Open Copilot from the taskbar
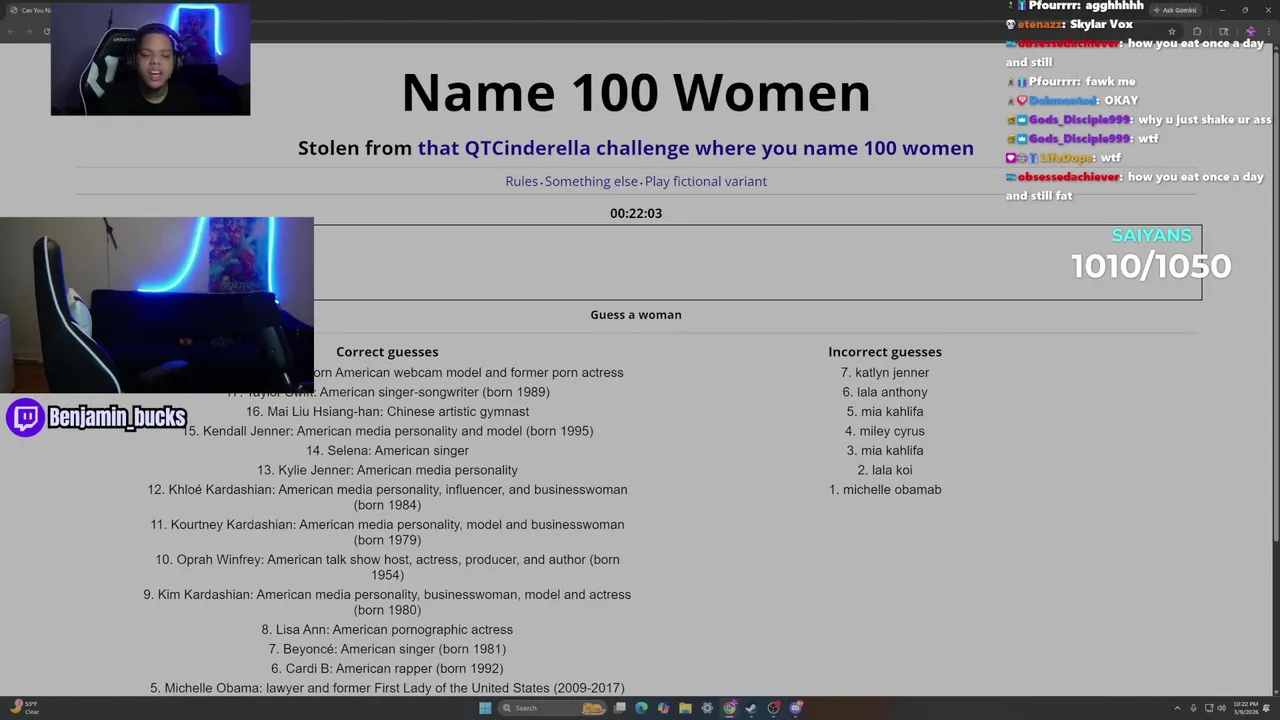The image size is (1280, 720). (x=663, y=708)
